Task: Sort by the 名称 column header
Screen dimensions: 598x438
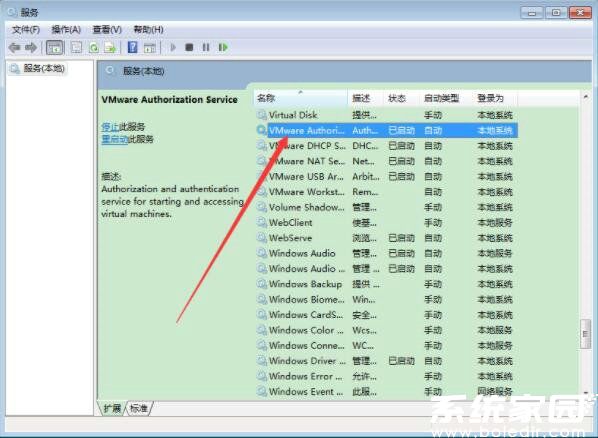Action: click(301, 98)
